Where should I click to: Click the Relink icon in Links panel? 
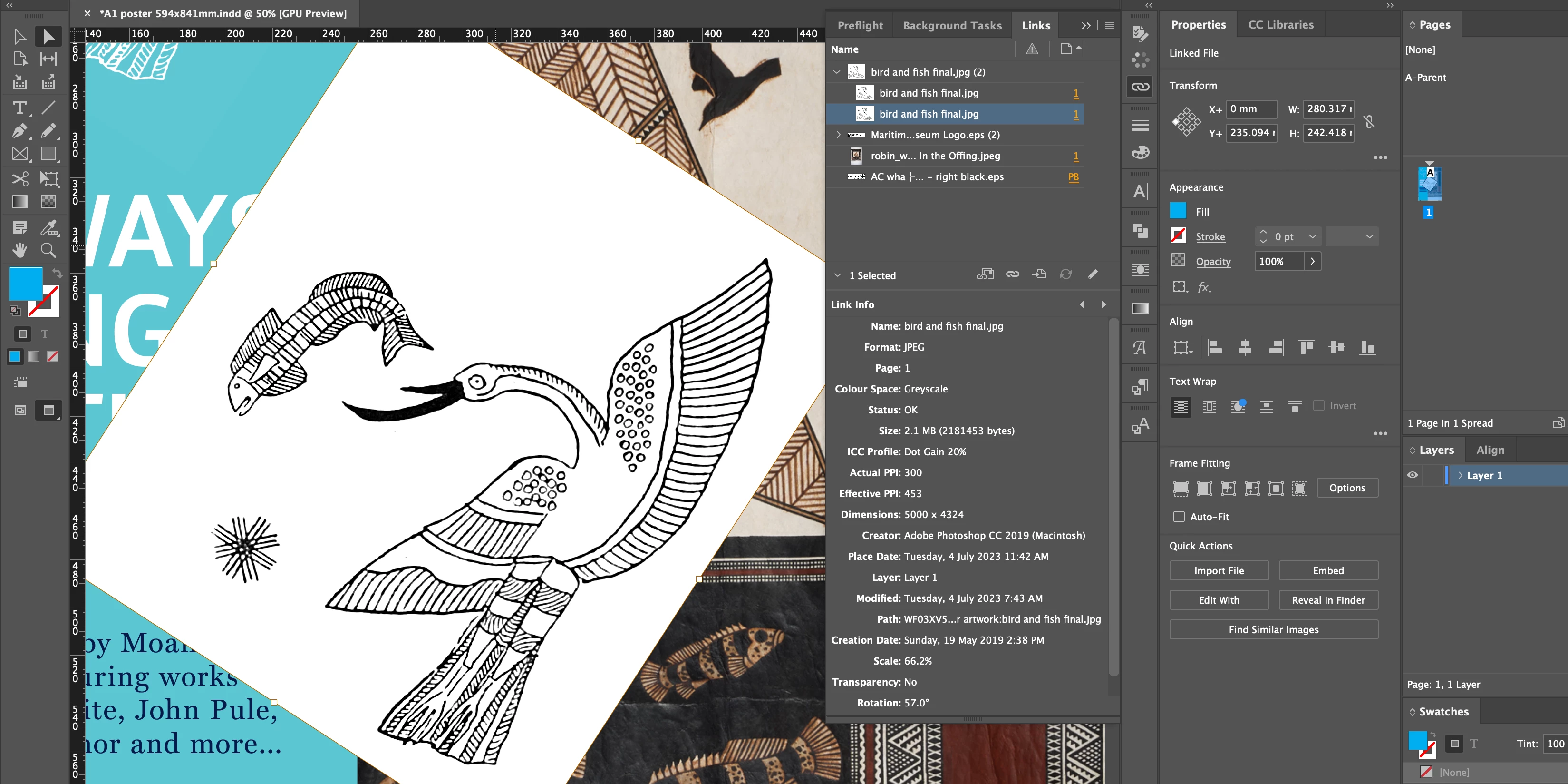click(1012, 275)
